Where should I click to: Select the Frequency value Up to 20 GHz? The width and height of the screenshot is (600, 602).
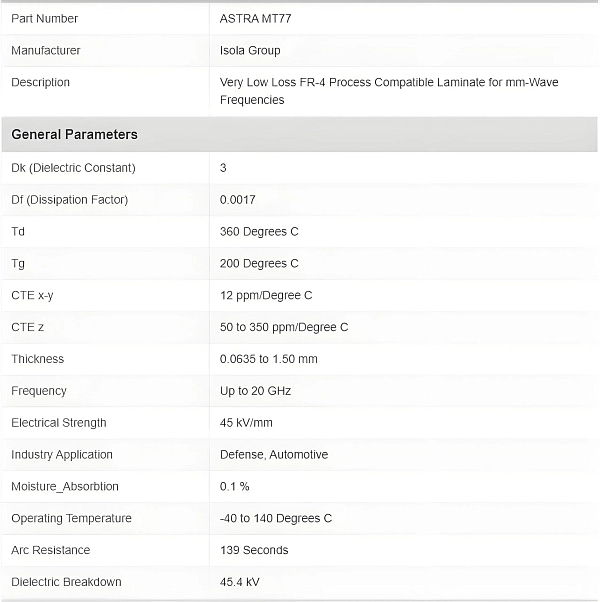pyautogui.click(x=255, y=391)
